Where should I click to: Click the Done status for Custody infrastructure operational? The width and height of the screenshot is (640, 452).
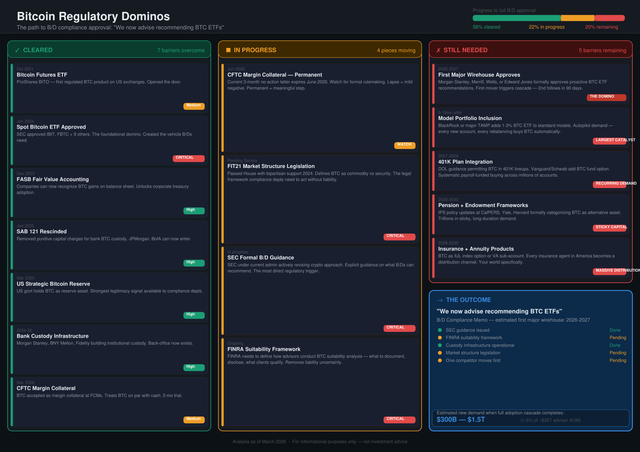pos(615,345)
